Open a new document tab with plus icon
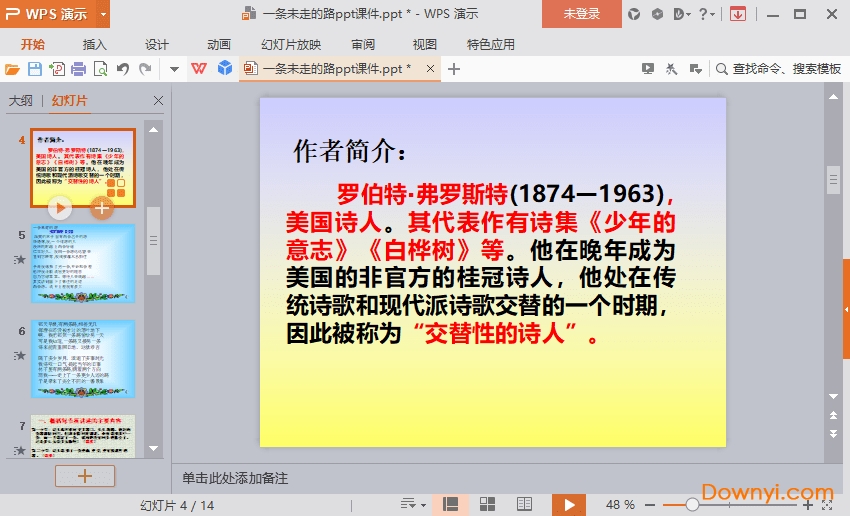The height and width of the screenshot is (516, 850). 454,69
